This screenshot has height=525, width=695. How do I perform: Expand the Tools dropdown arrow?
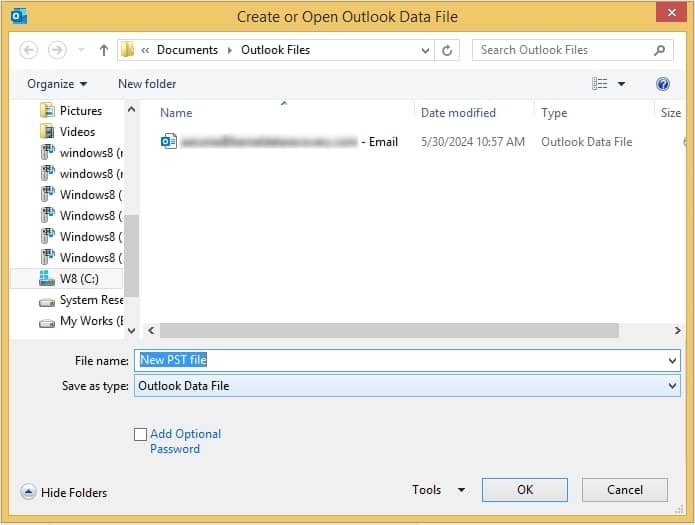[461, 490]
